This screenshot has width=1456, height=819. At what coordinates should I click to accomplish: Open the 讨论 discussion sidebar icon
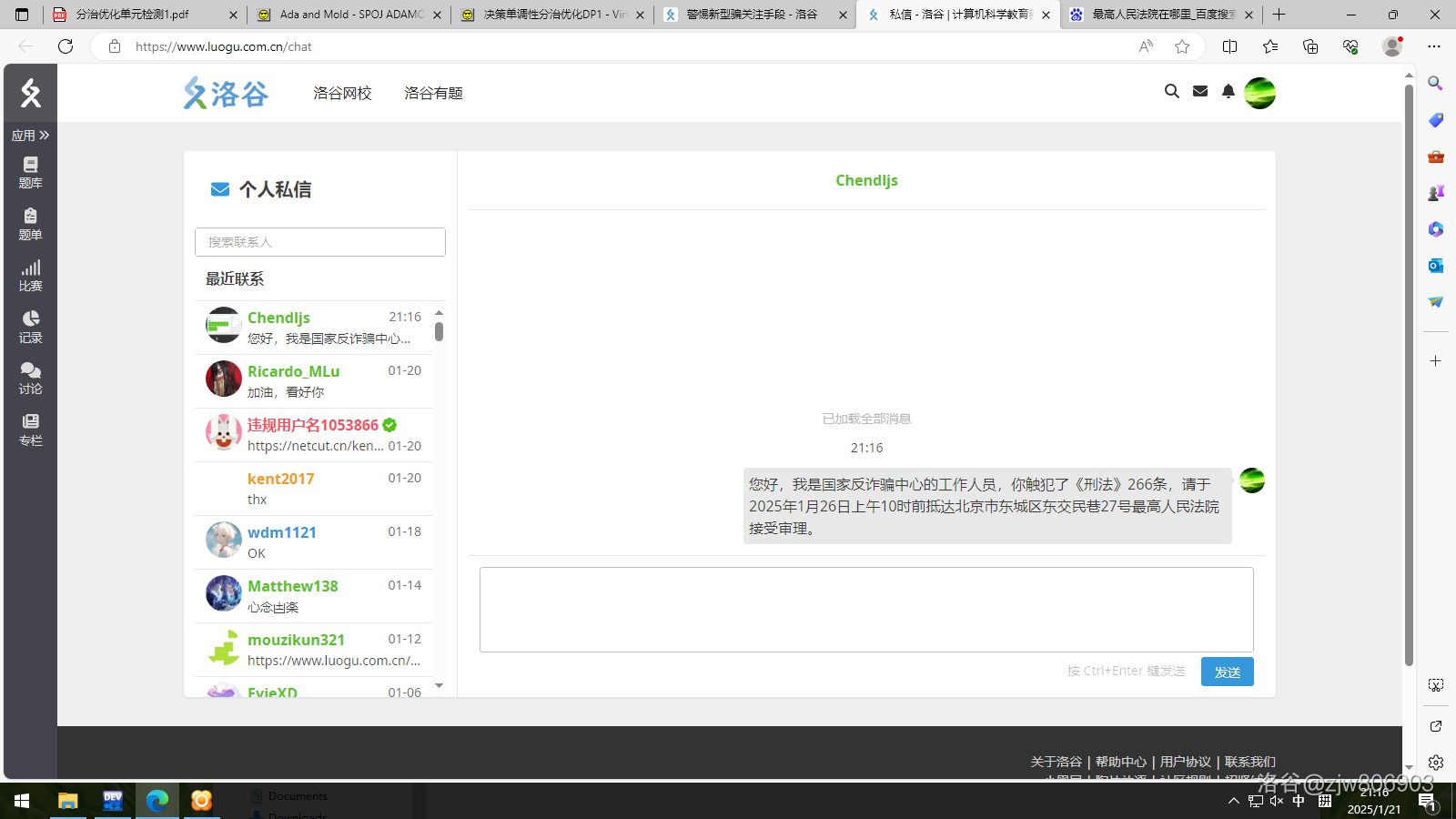(x=30, y=378)
